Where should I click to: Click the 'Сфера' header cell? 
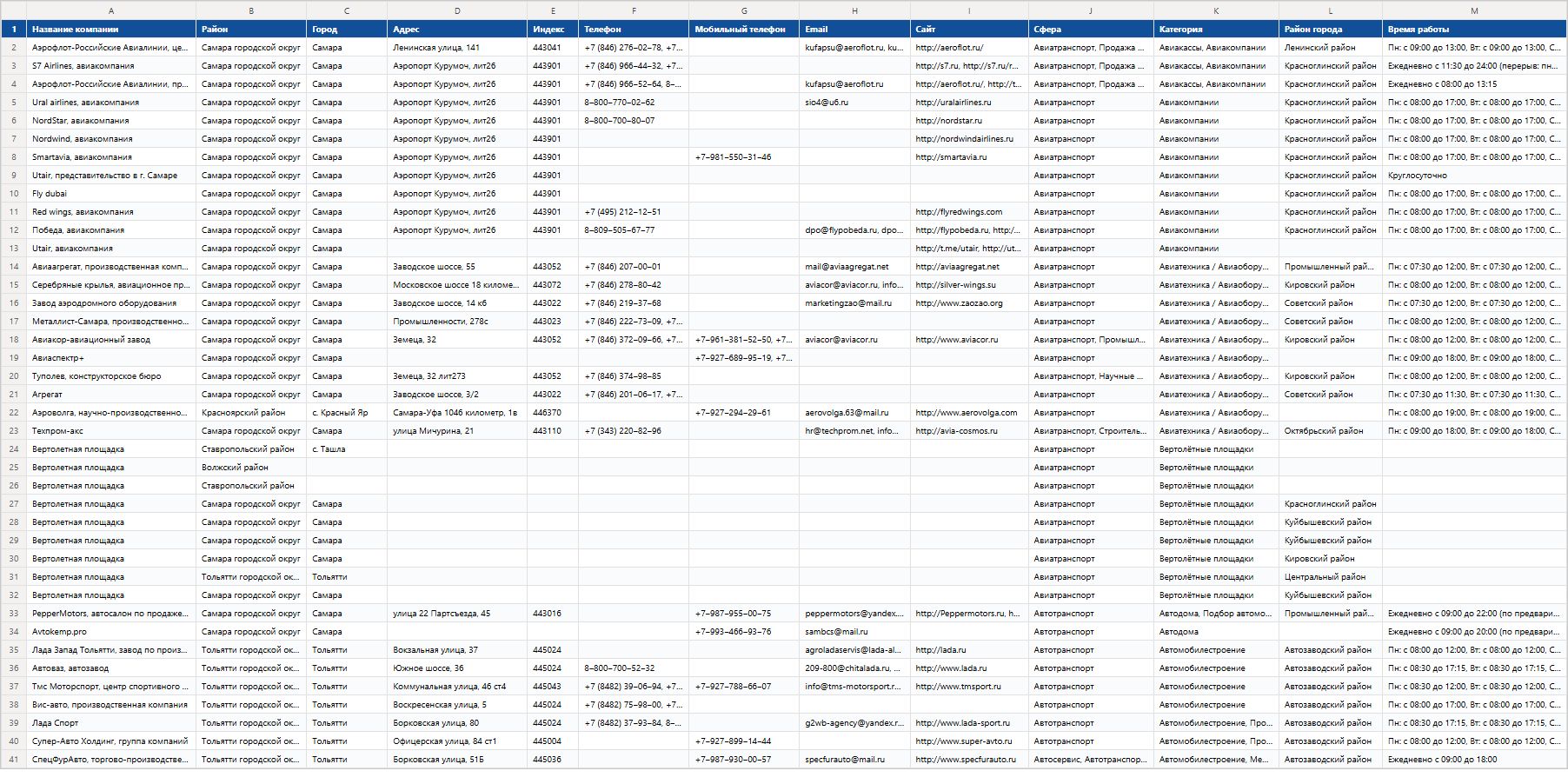pyautogui.click(x=1091, y=29)
